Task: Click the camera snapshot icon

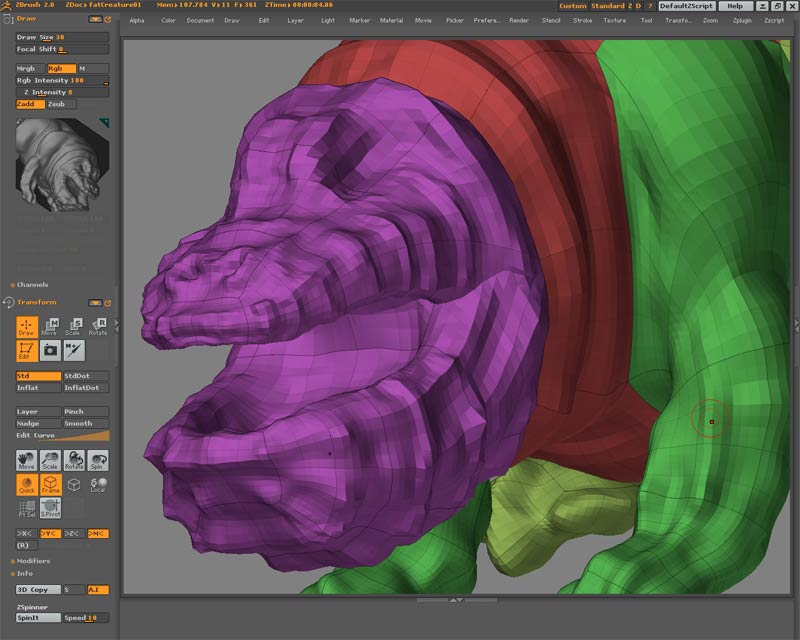Action: 50,350
